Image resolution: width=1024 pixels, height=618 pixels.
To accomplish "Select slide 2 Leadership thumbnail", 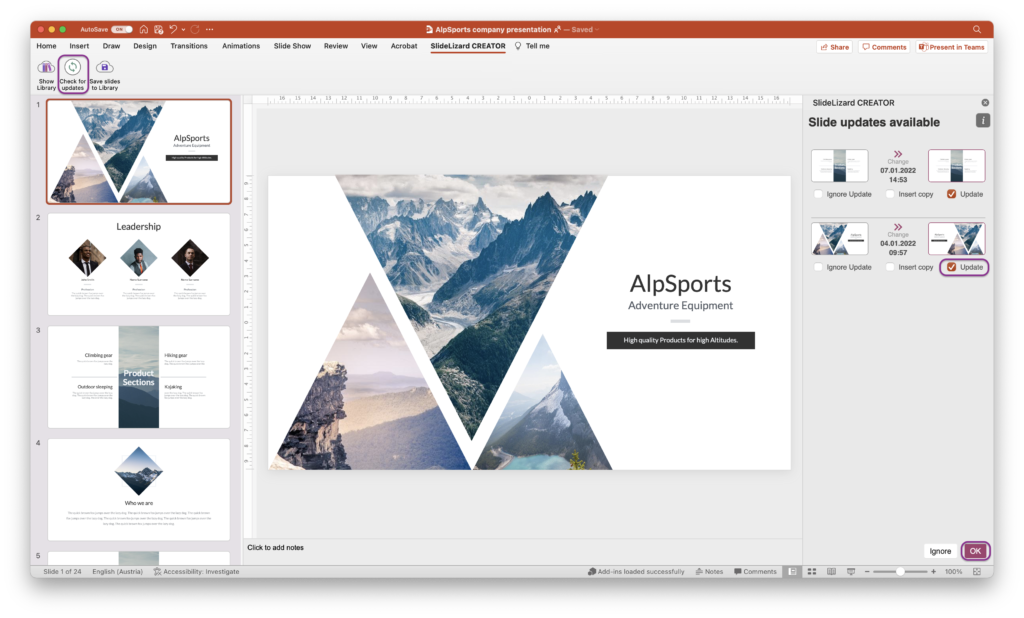I will (x=138, y=265).
